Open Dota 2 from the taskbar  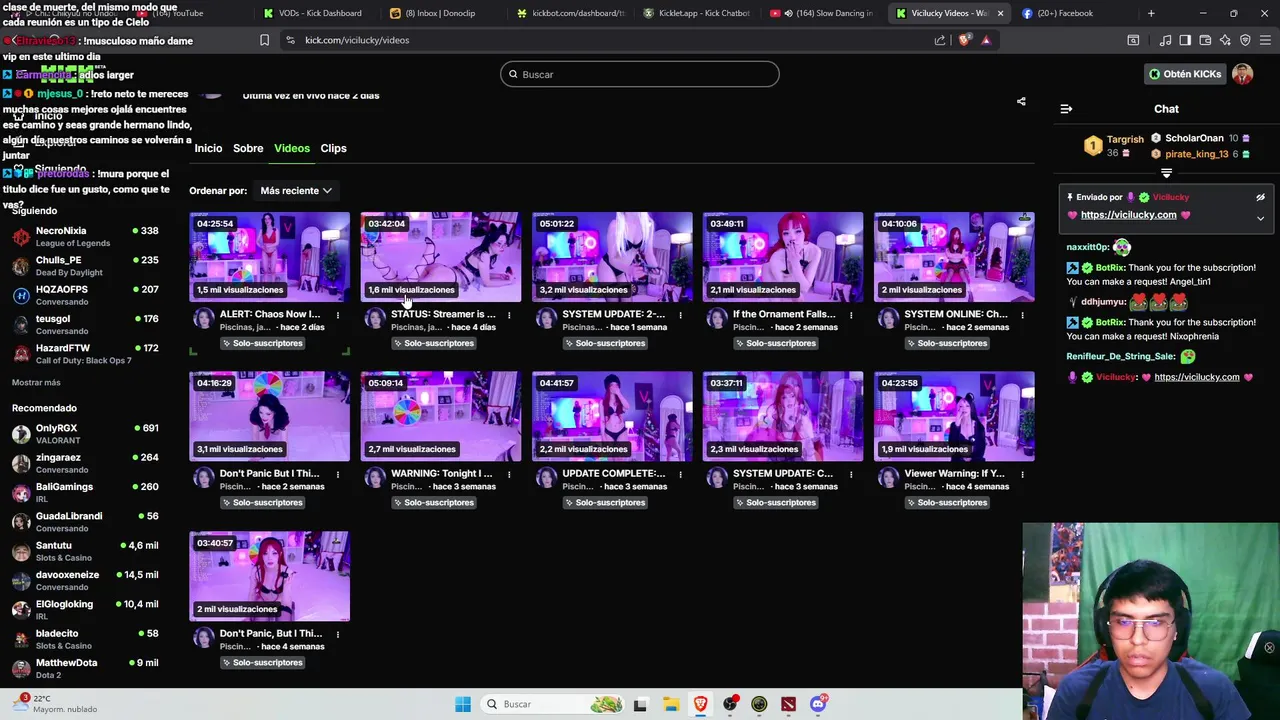pyautogui.click(x=789, y=704)
